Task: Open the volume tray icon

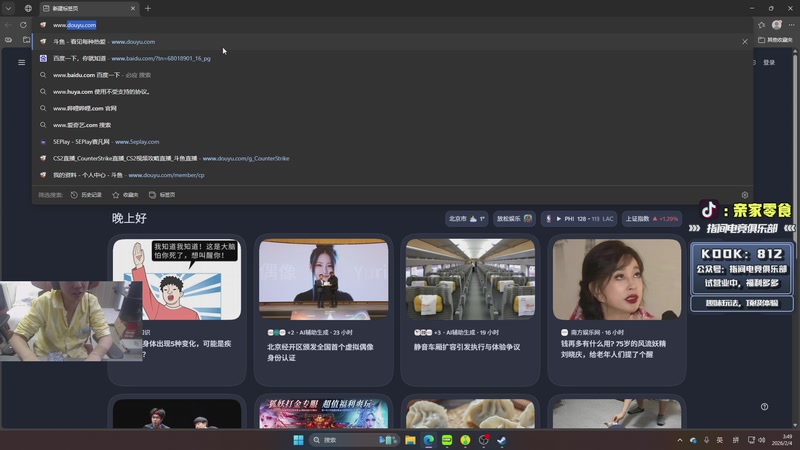Action: (762, 440)
